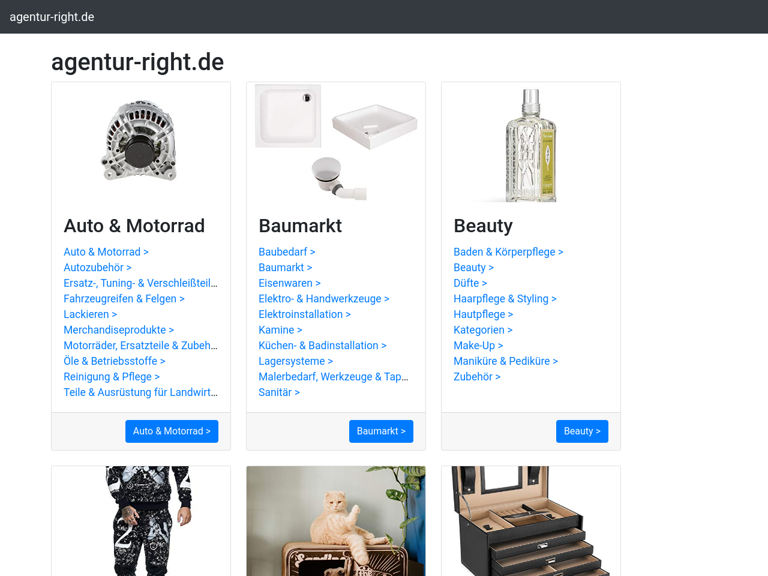Select the Küchen- & Badinstallation link
The height and width of the screenshot is (576, 768).
click(322, 345)
